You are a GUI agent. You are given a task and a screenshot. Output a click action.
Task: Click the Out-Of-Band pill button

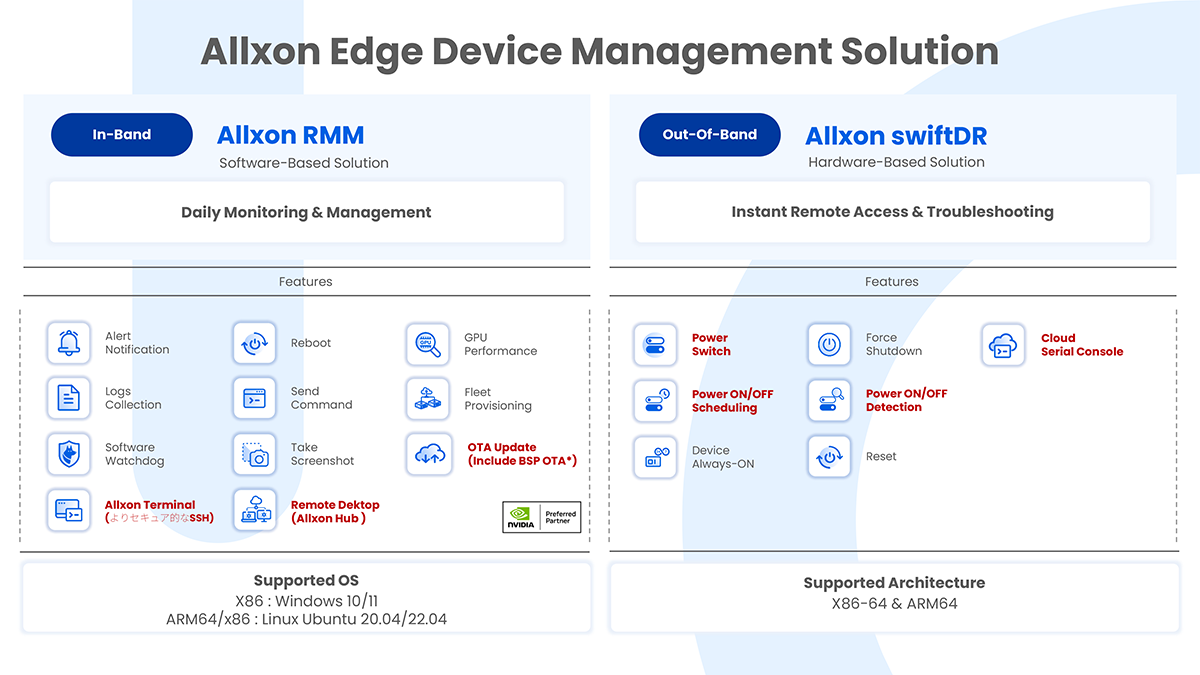(x=710, y=135)
